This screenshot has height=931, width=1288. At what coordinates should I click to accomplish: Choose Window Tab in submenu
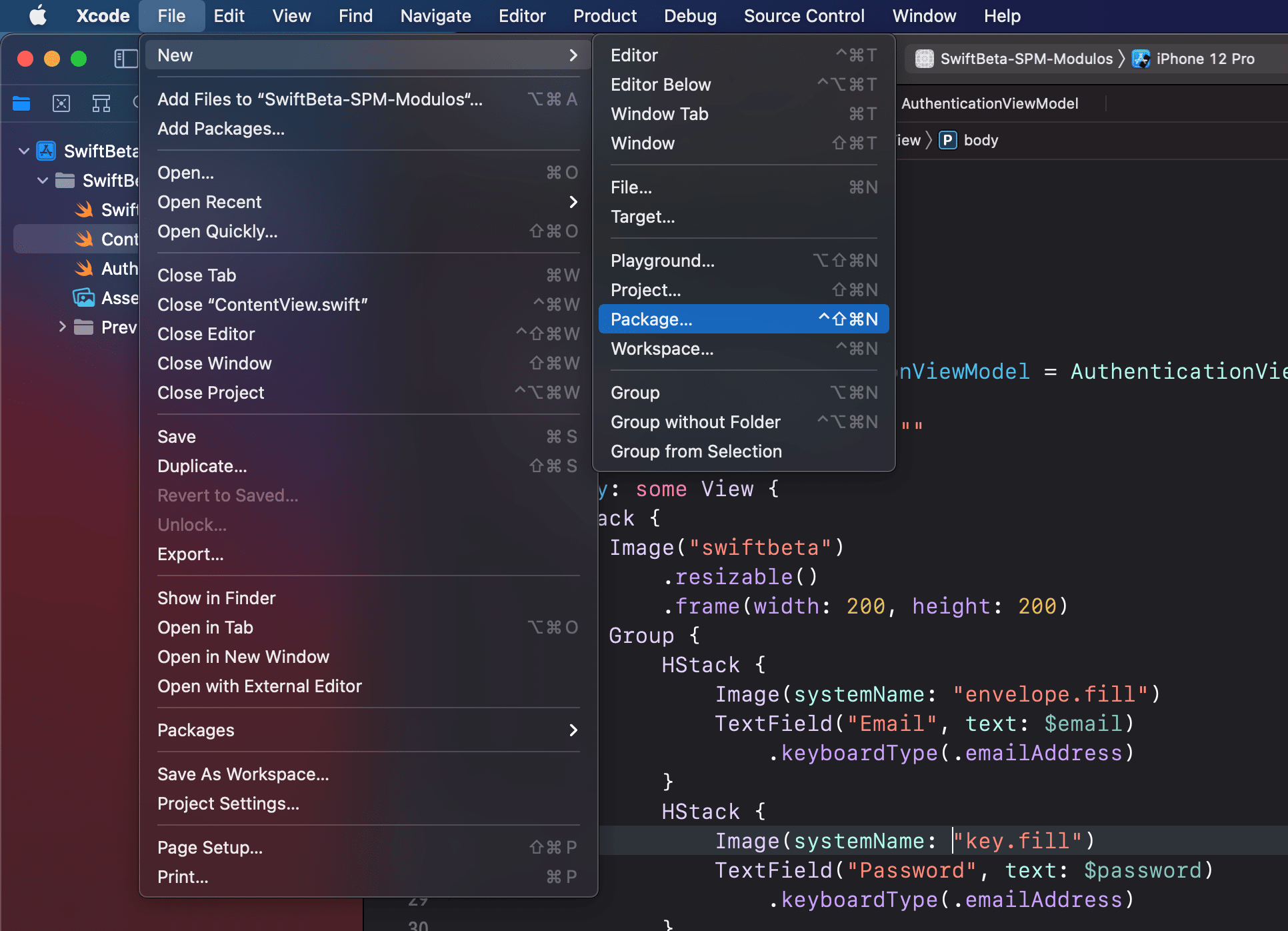(744, 114)
